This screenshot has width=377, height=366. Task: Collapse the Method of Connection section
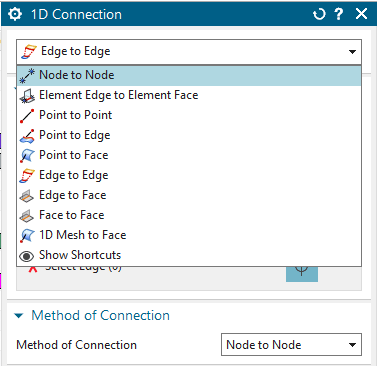pyautogui.click(x=19, y=315)
